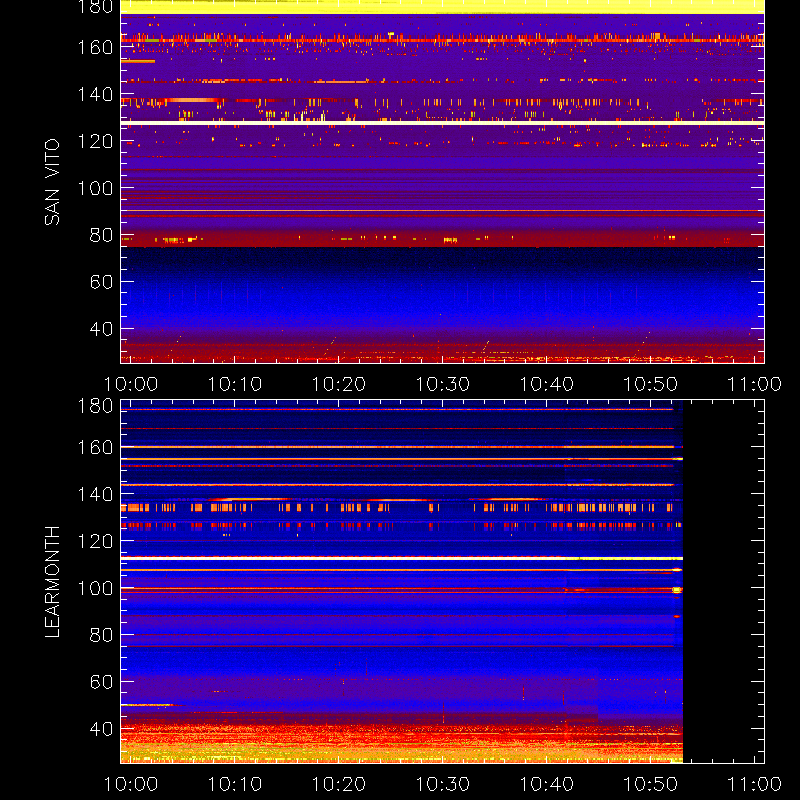Select the 80 tick label on Learmonth plot
The image size is (800, 800).
101,635
